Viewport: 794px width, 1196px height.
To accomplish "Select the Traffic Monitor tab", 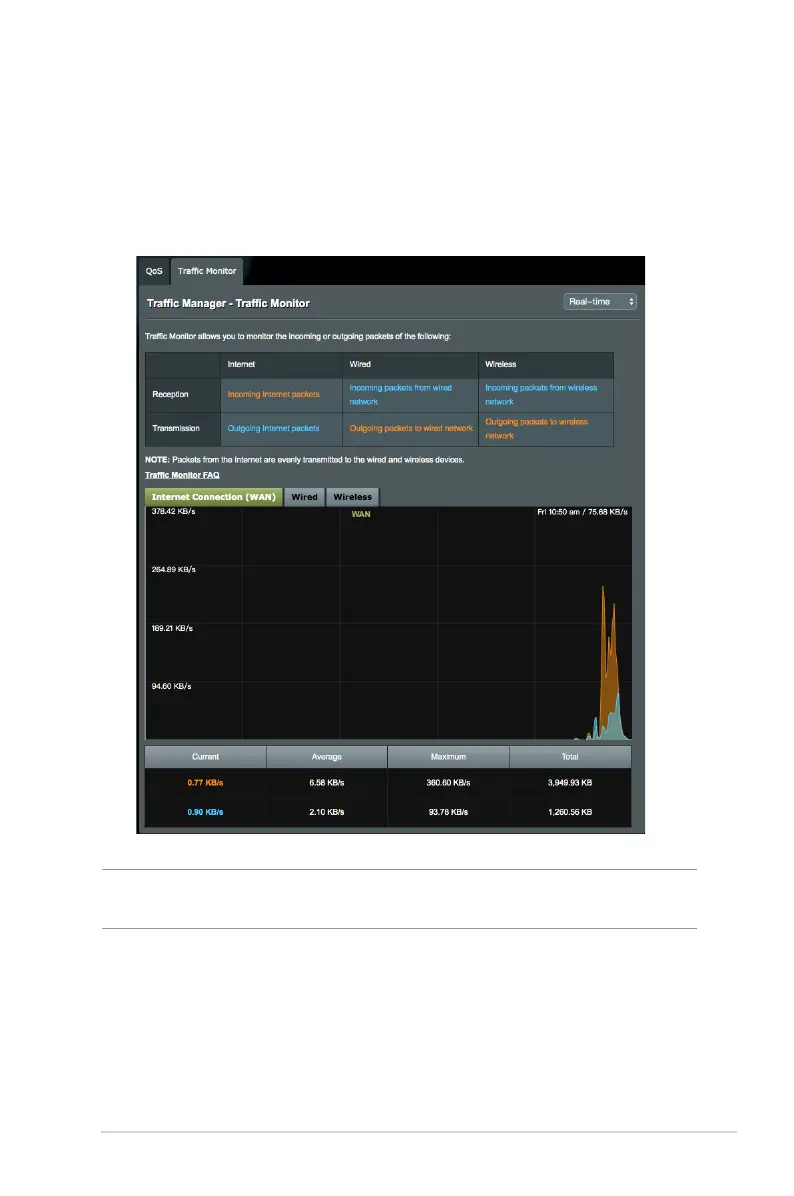I will [x=207, y=271].
